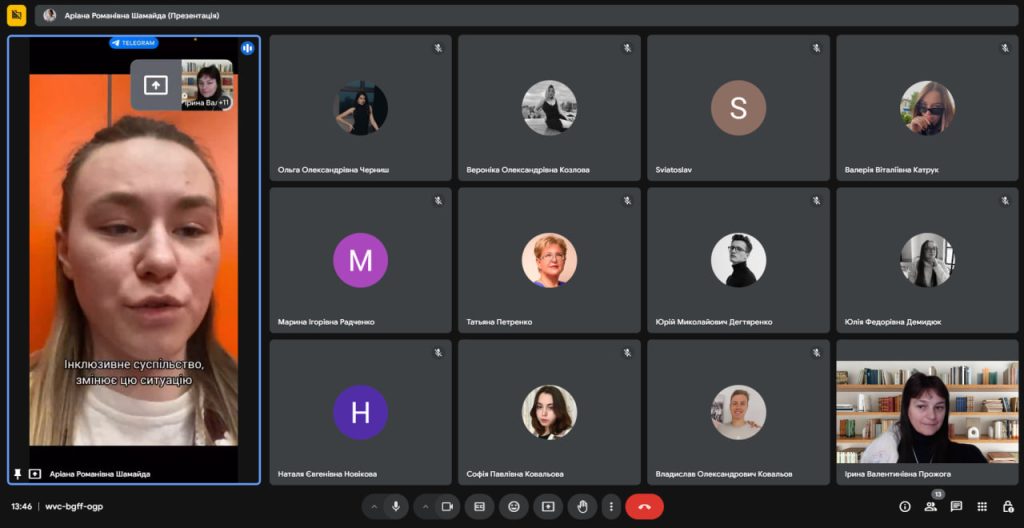Raise hand using the hand icon
The image size is (1024, 528).
pyautogui.click(x=582, y=507)
